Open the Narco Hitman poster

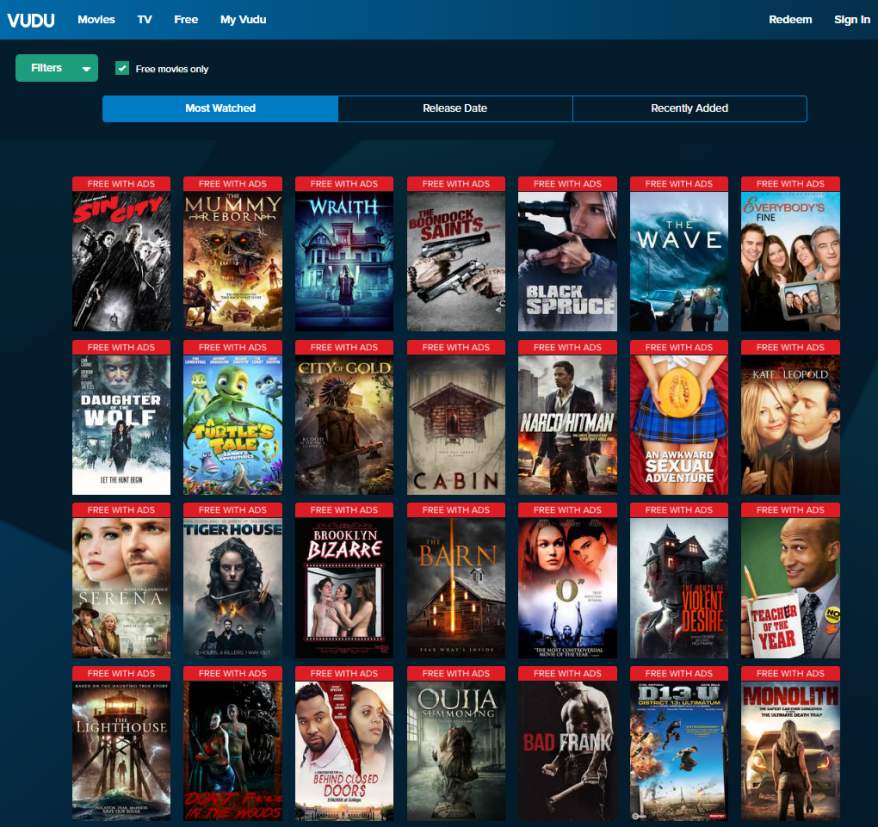coord(567,417)
